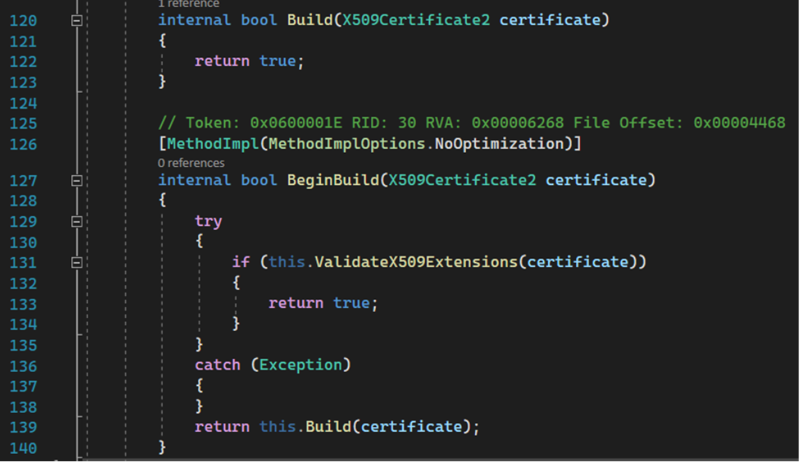Open the "1 reference" CodeLens above Build
Viewport: 800px width, 462px height.
click(191, 4)
